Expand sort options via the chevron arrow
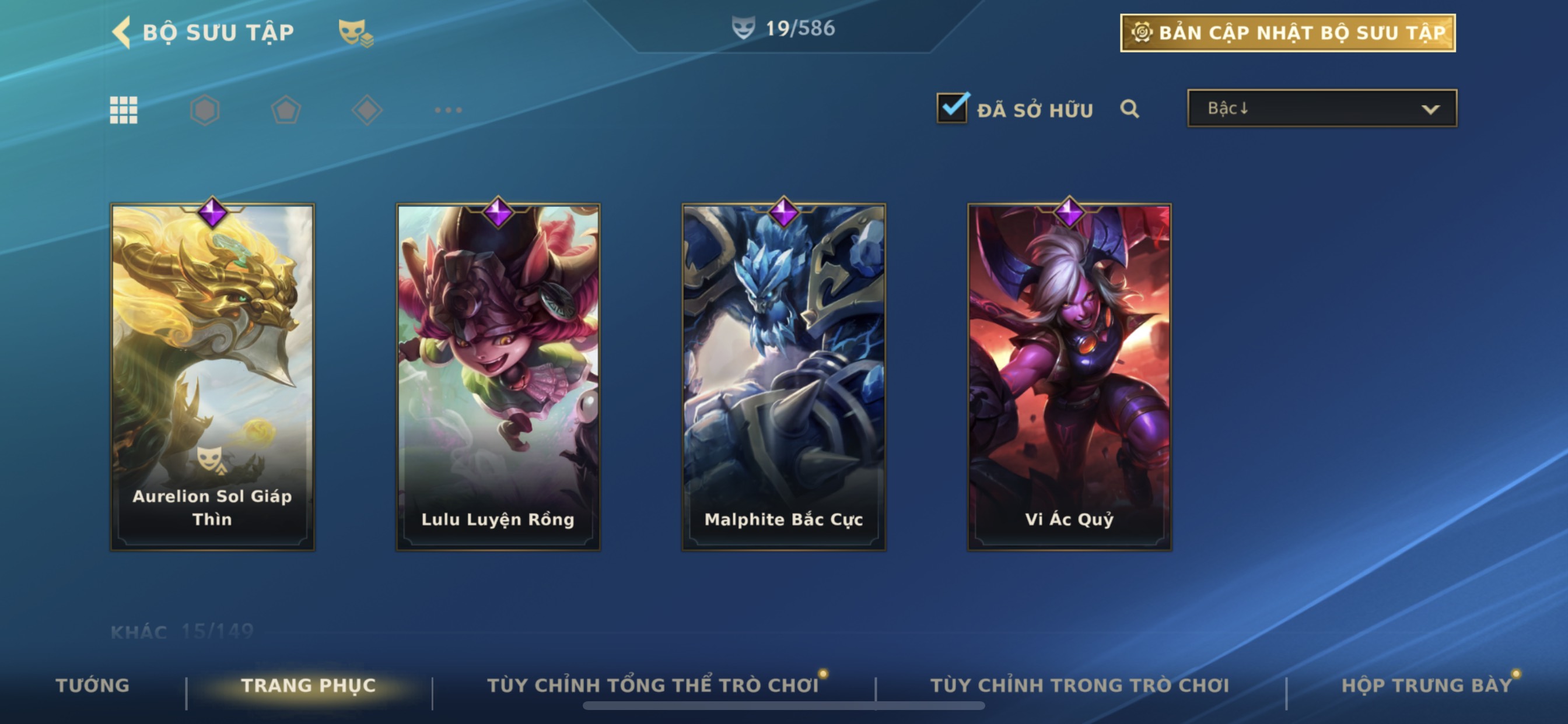 (x=1430, y=110)
